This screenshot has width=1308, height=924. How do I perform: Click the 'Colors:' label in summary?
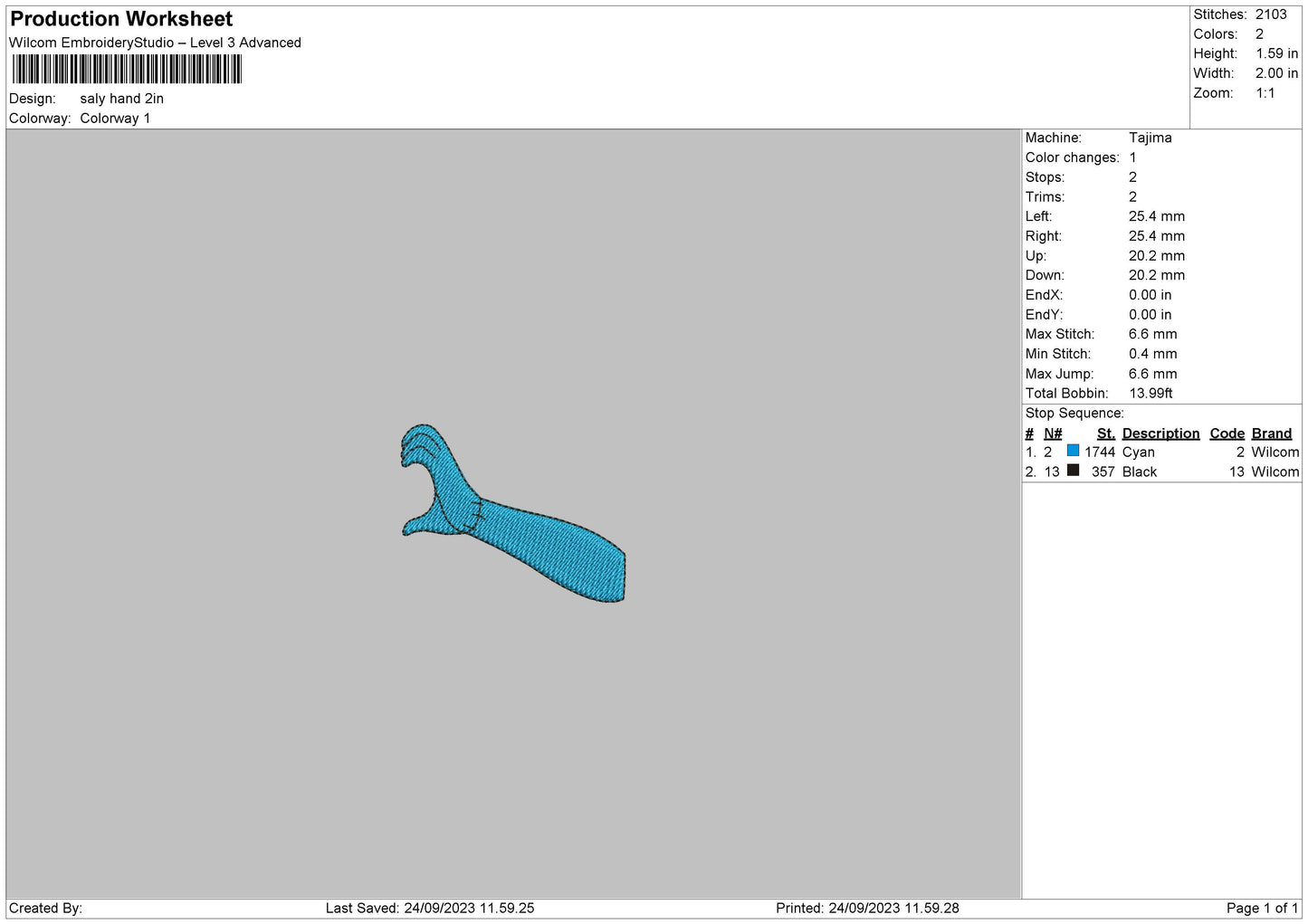click(x=1216, y=34)
